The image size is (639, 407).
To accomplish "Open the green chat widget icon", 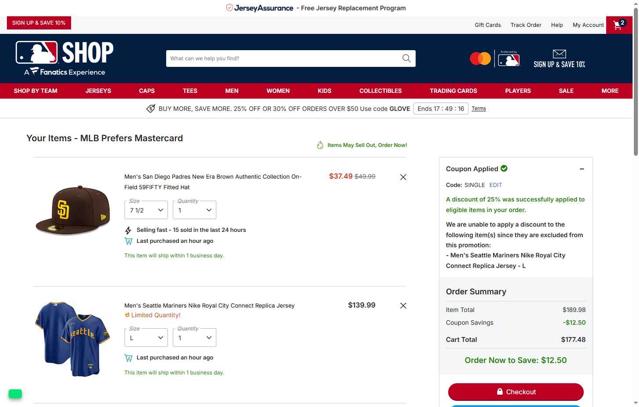I will tap(15, 394).
